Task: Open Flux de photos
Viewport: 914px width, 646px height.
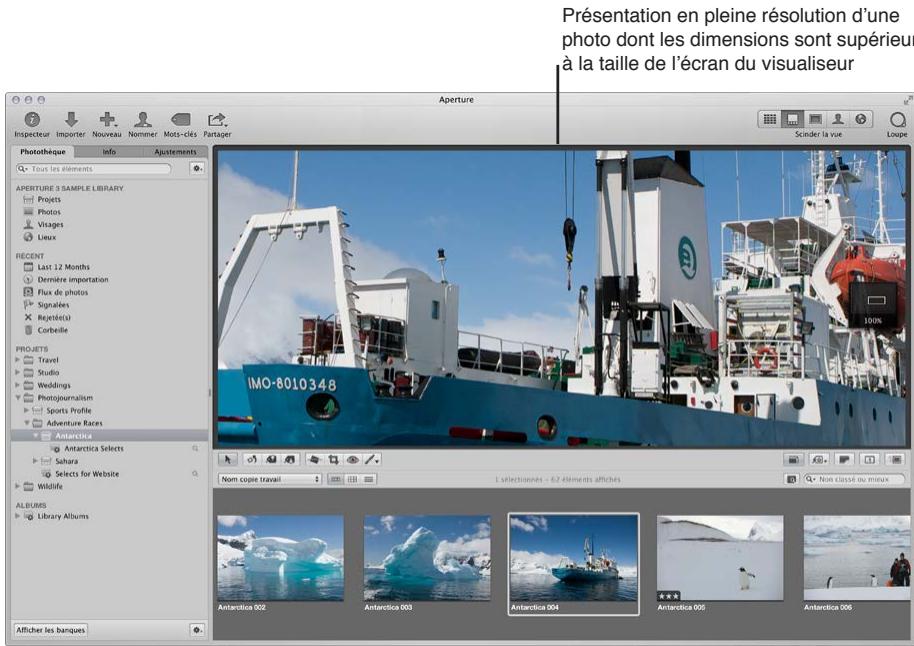Action: point(62,293)
